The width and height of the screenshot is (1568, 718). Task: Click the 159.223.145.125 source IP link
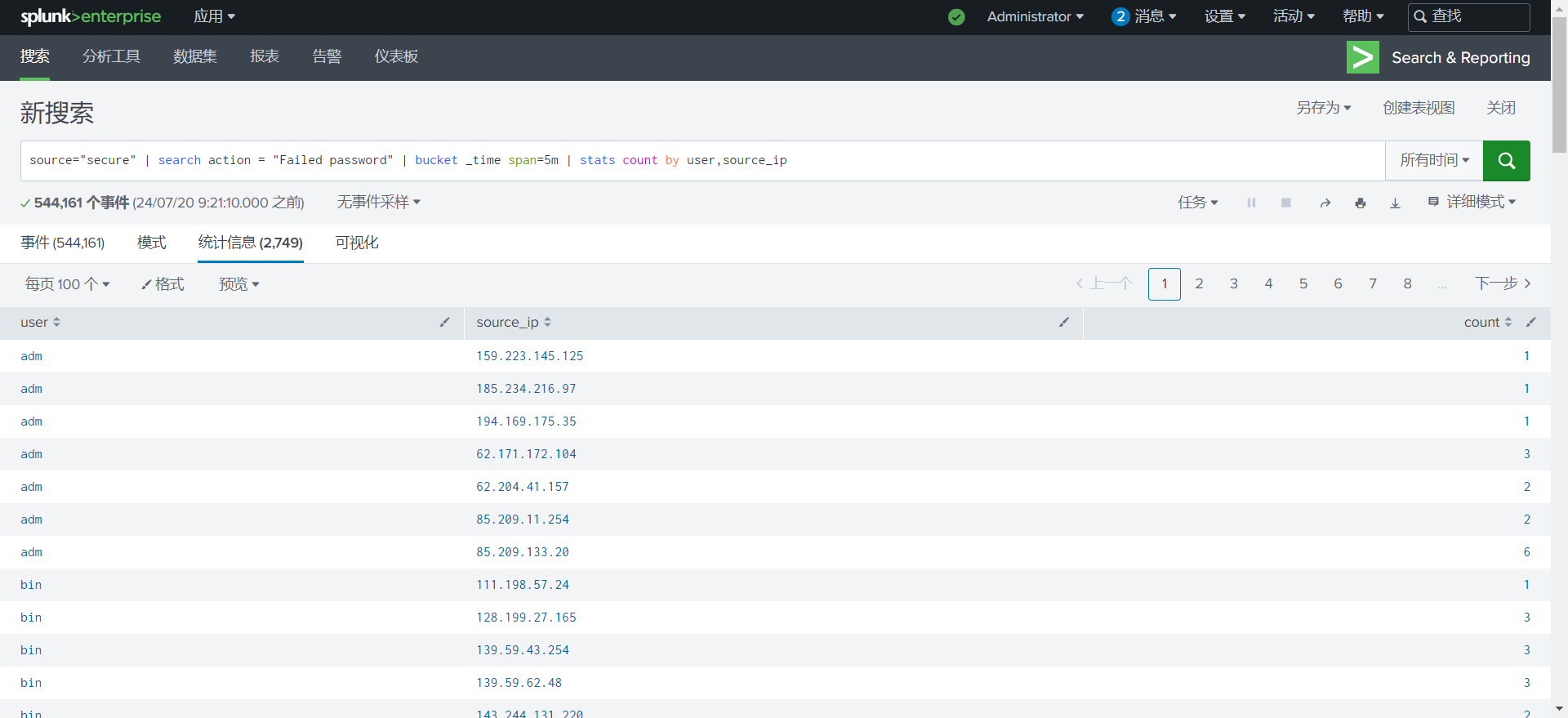[529, 356]
